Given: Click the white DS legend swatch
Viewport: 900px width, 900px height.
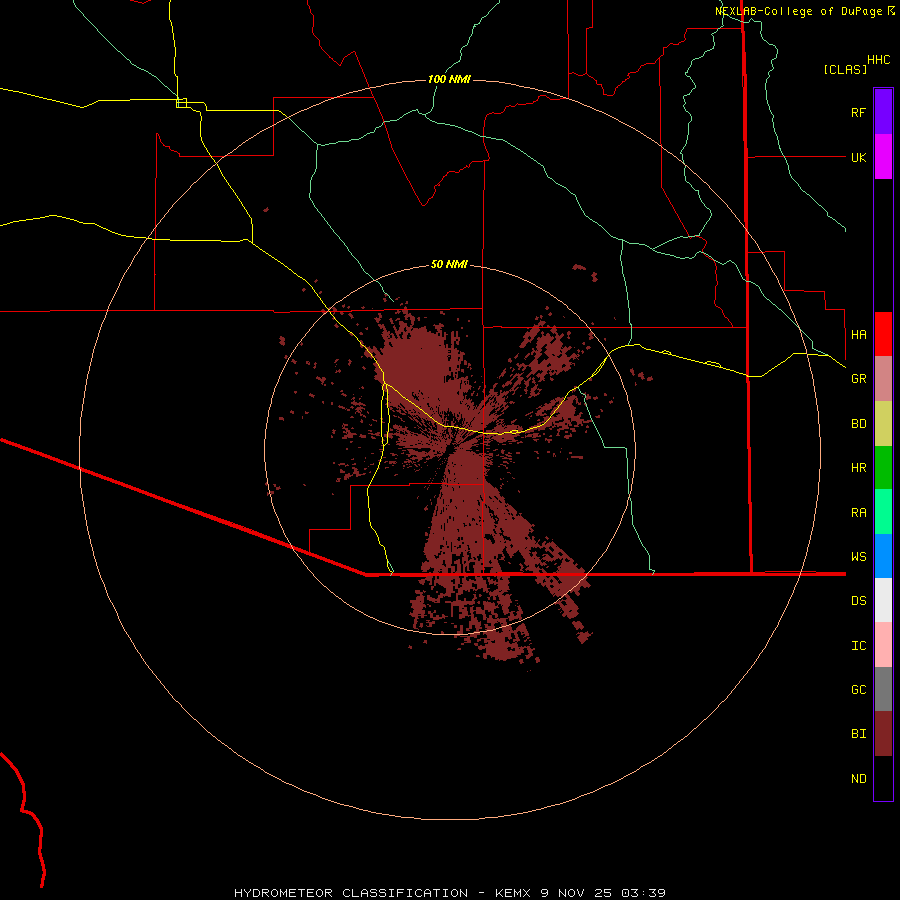Looking at the screenshot, I should [883, 600].
